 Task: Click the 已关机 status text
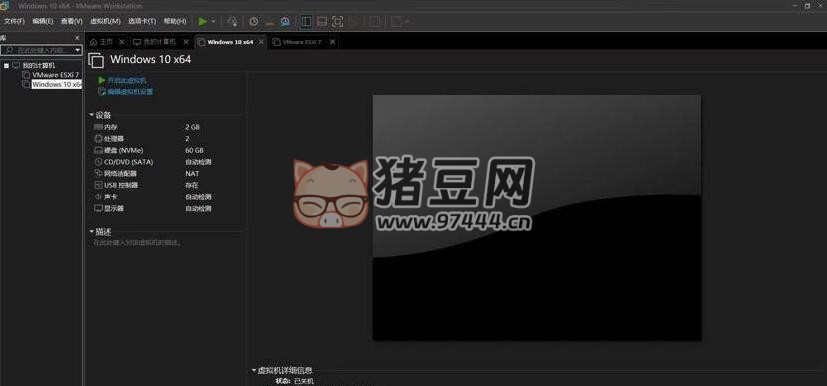303,381
